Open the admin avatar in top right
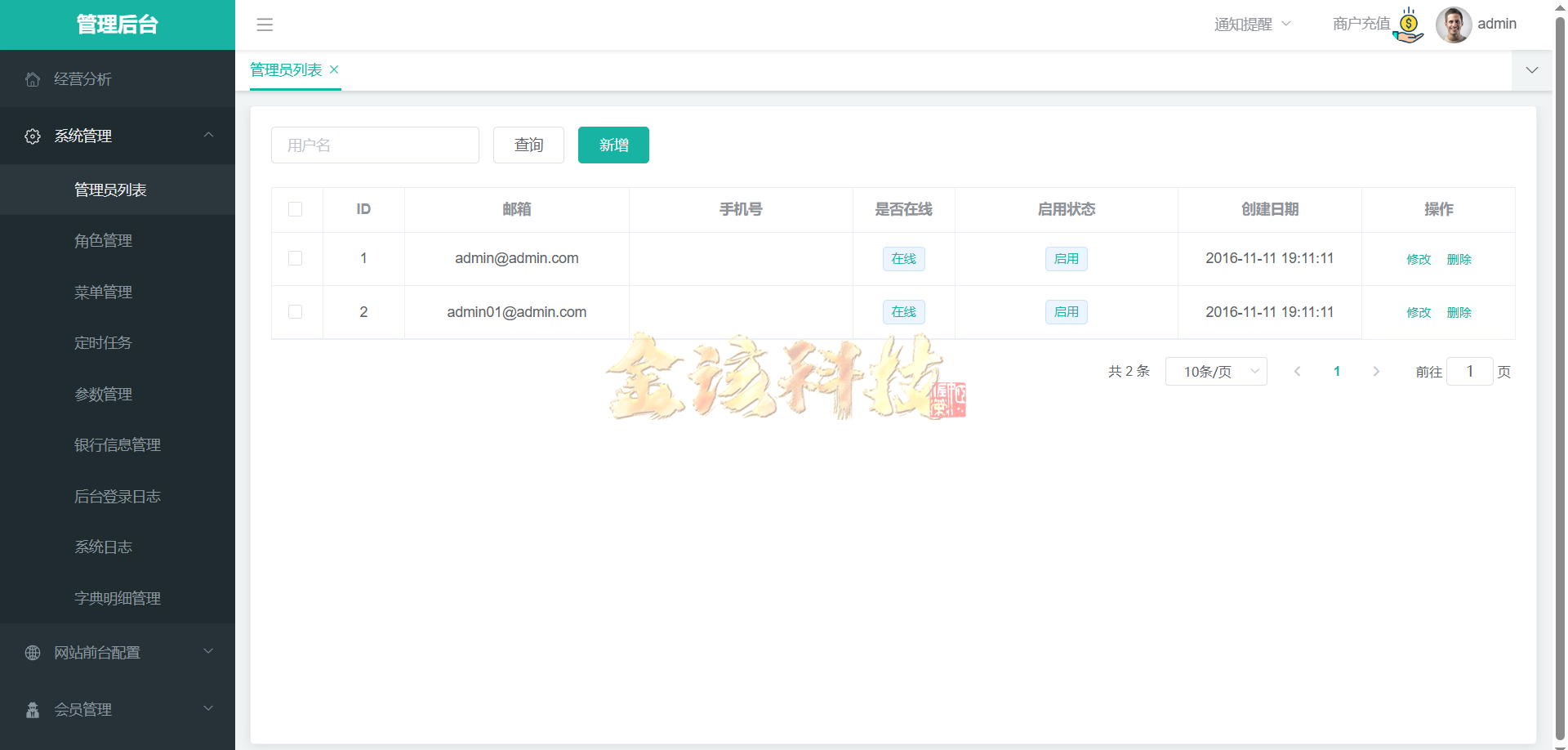 click(x=1454, y=25)
